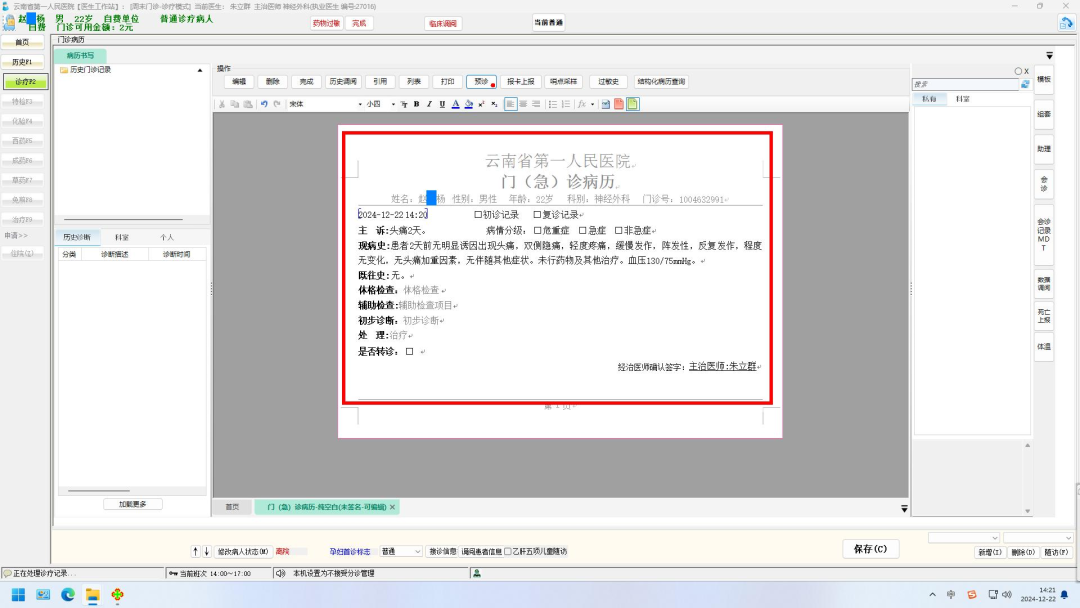The width and height of the screenshot is (1080, 608).
Task: Check the 危重症 checkbox
Action: tap(537, 231)
